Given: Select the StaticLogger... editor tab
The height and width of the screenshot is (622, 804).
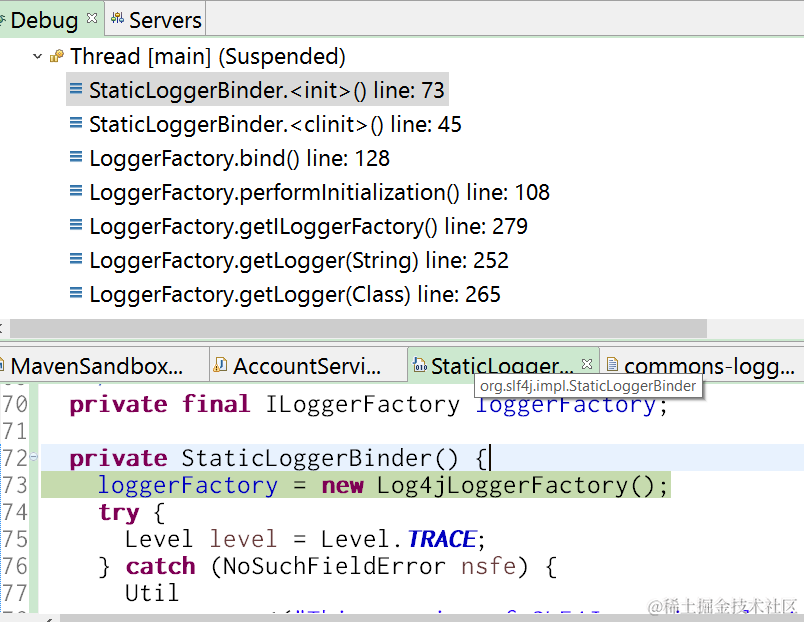Looking at the screenshot, I should 502,366.
